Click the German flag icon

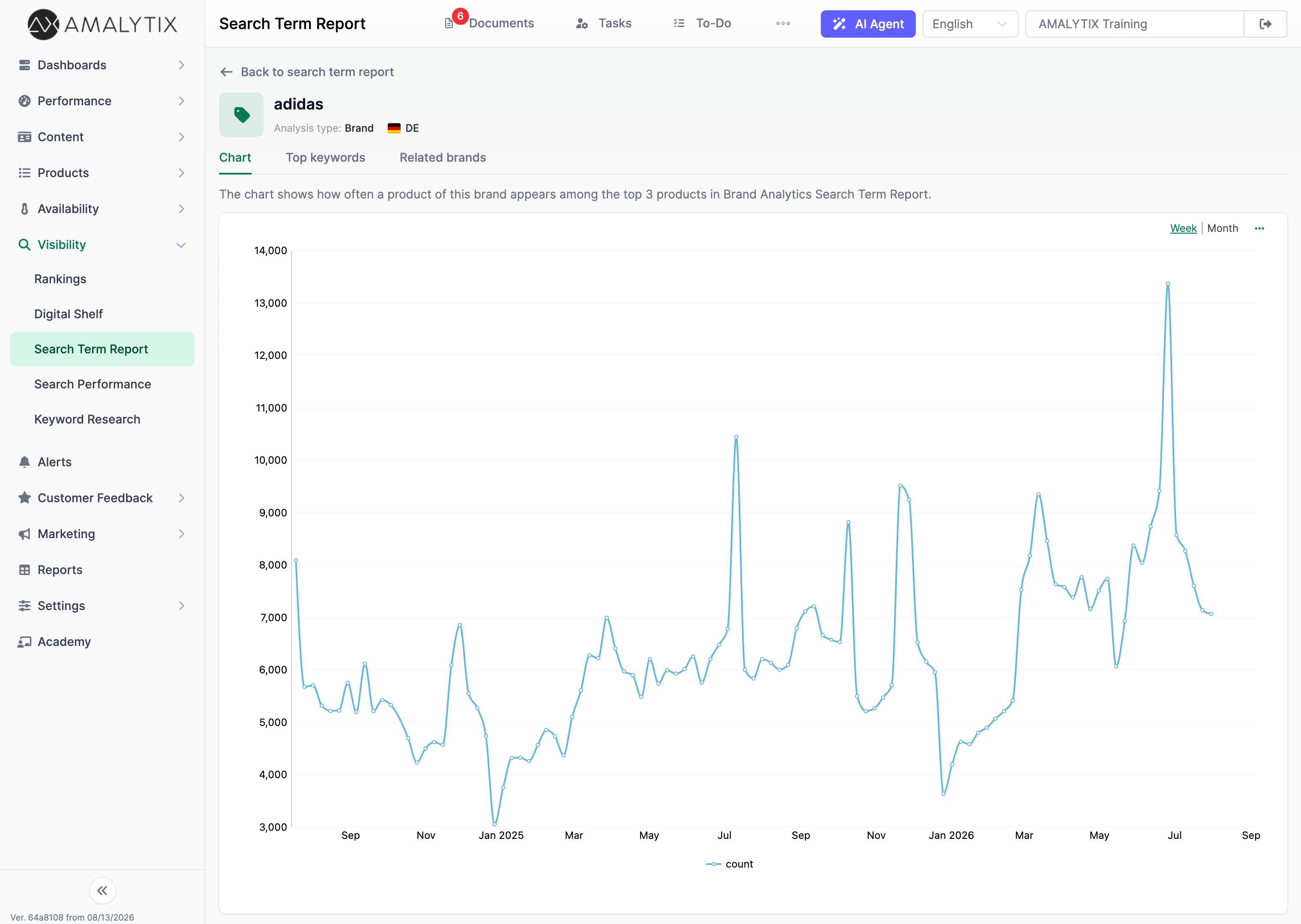pyautogui.click(x=394, y=128)
